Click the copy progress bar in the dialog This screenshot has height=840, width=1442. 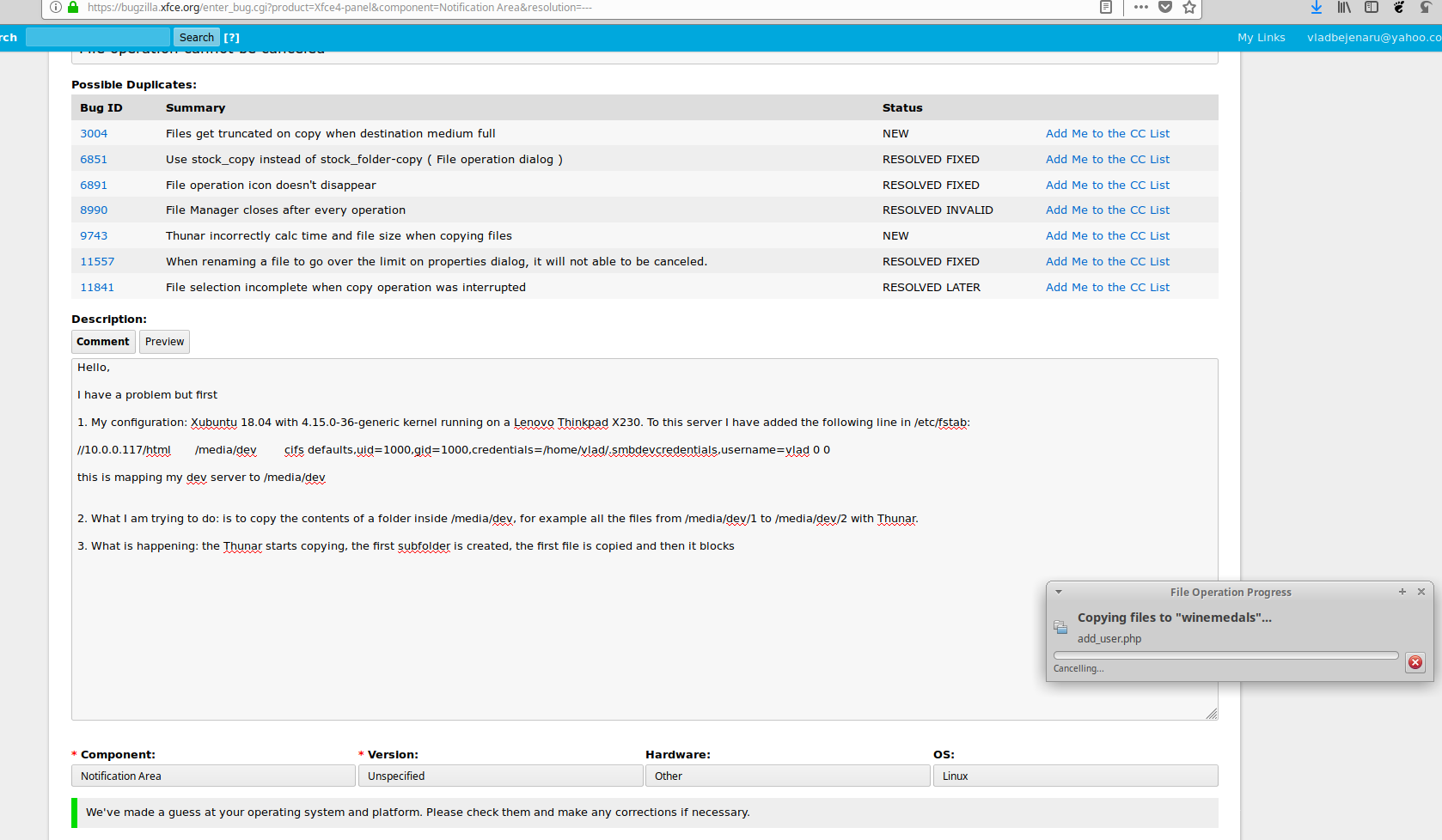(1225, 655)
